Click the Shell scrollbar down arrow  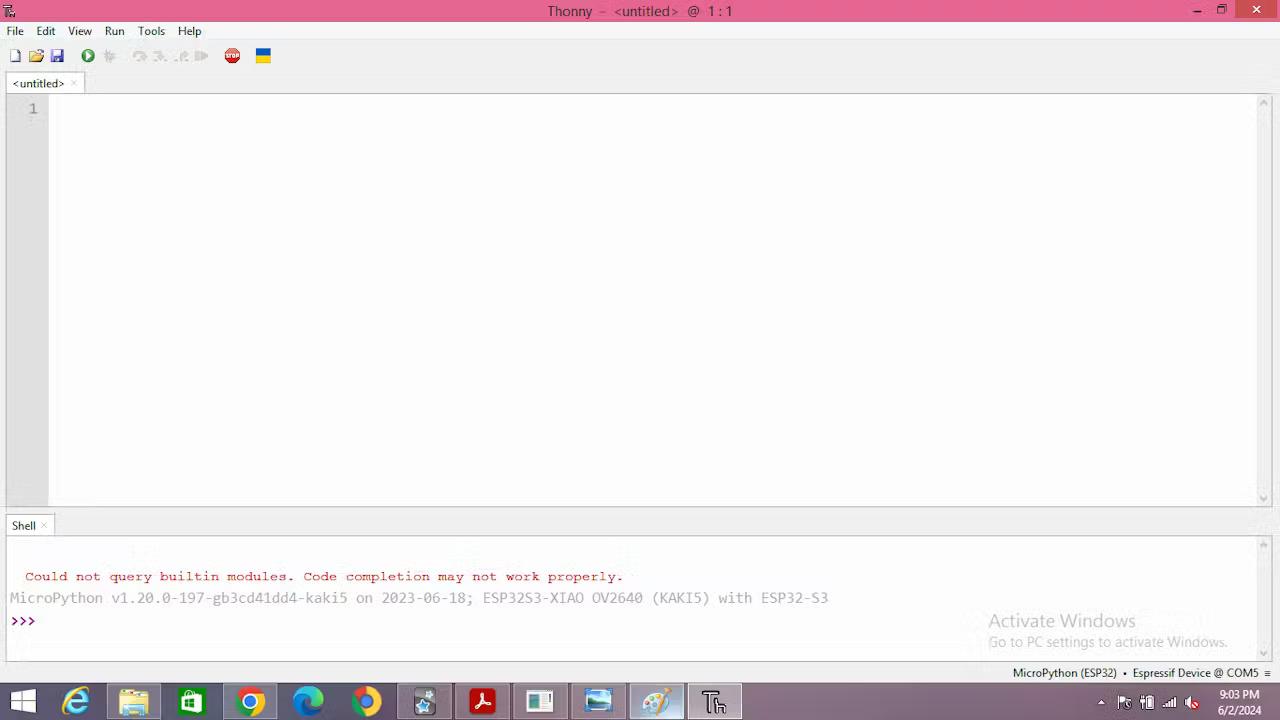pyautogui.click(x=1263, y=653)
